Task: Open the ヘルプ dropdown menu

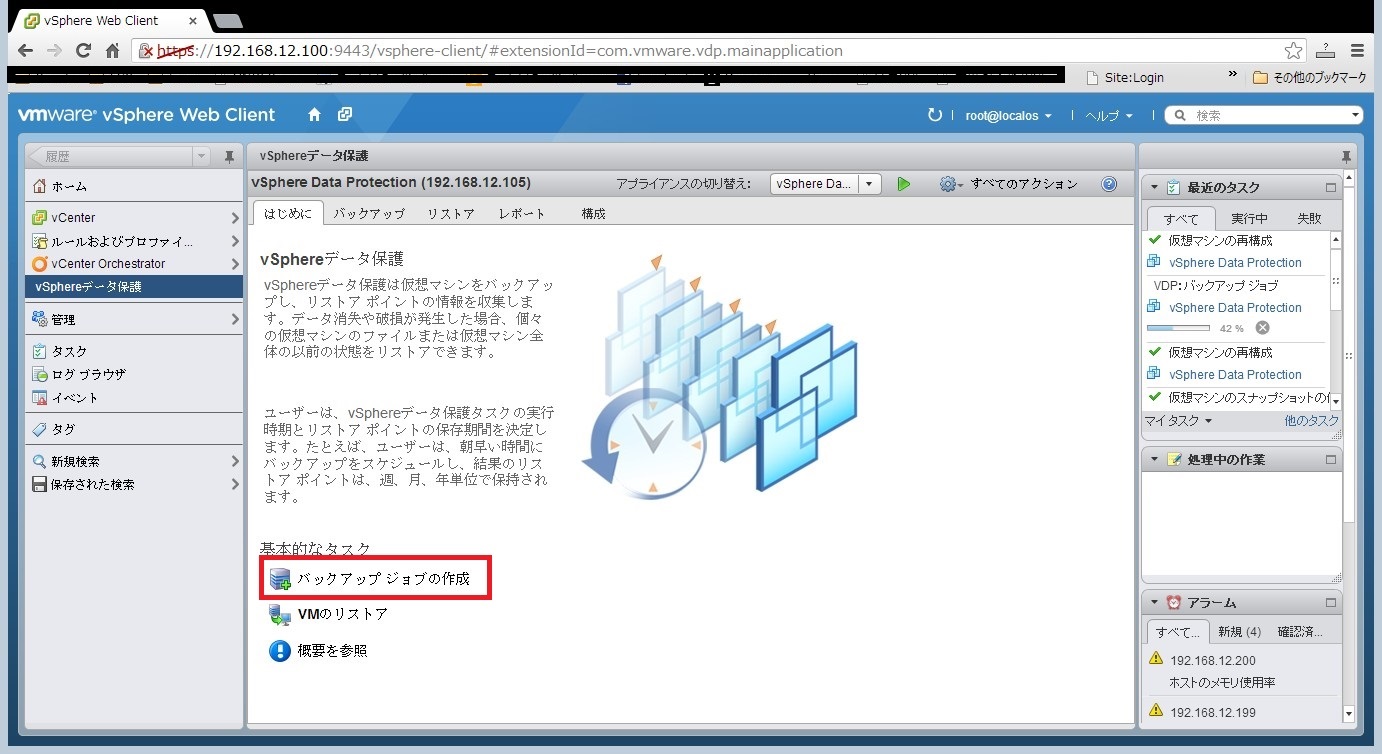Action: 1109,116
